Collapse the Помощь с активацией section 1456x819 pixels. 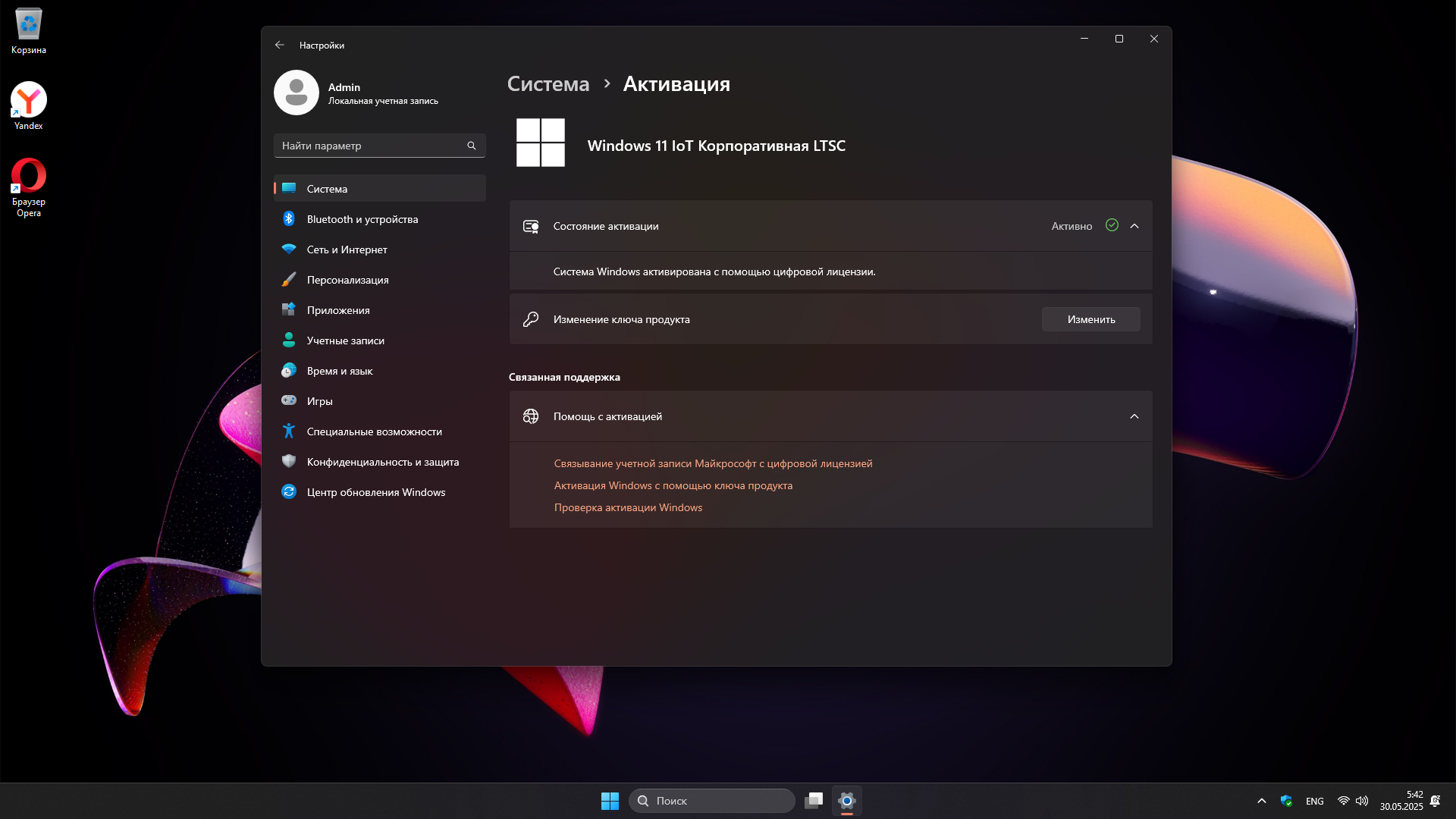click(x=1134, y=416)
